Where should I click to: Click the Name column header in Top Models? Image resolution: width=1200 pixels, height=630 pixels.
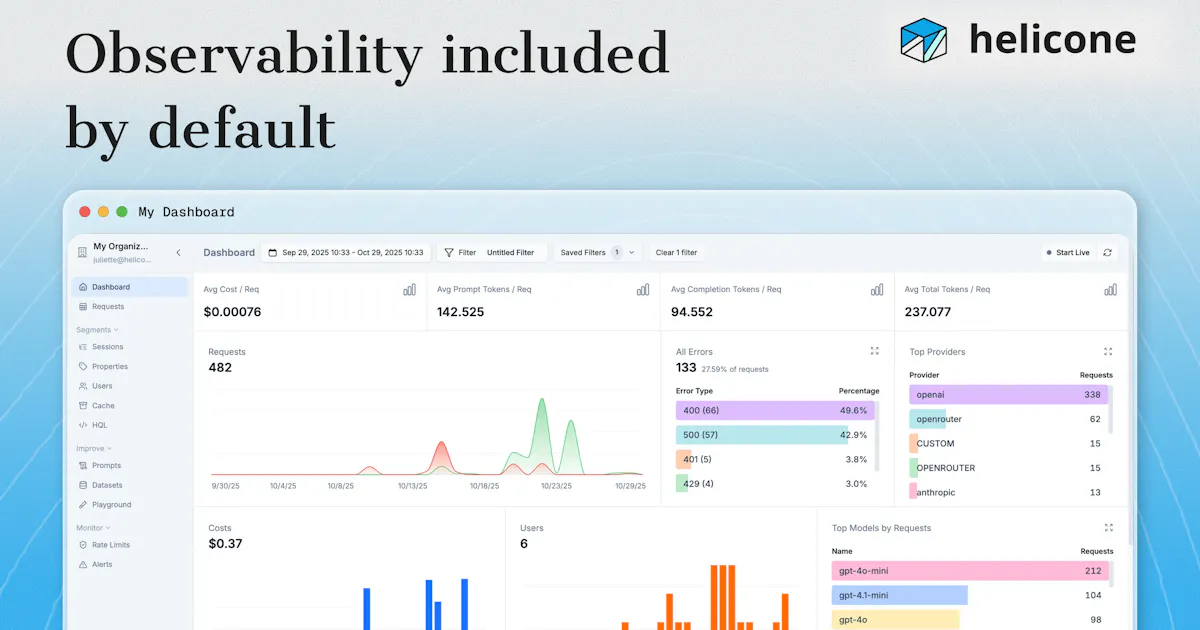(842, 551)
